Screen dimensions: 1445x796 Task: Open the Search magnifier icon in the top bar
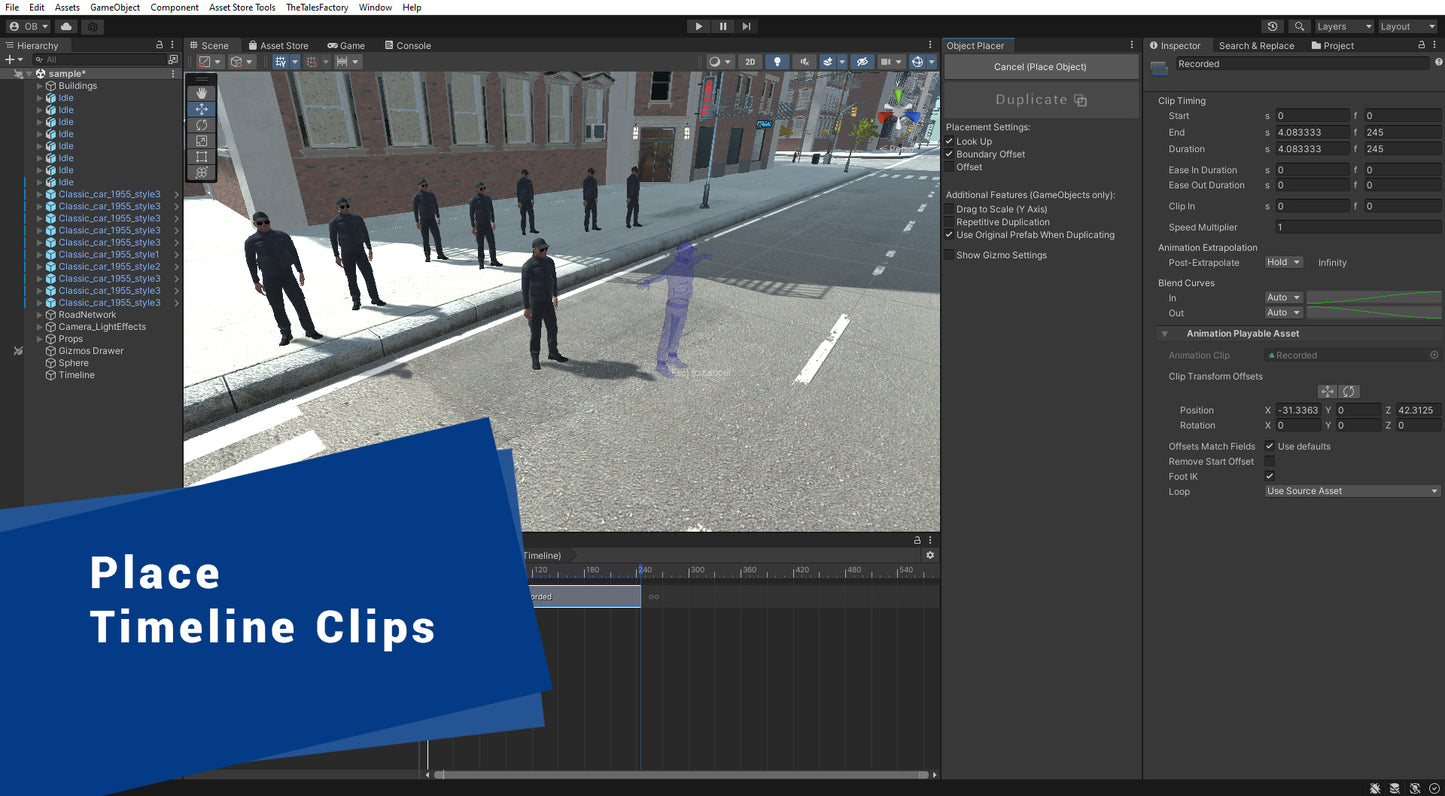click(x=1298, y=26)
